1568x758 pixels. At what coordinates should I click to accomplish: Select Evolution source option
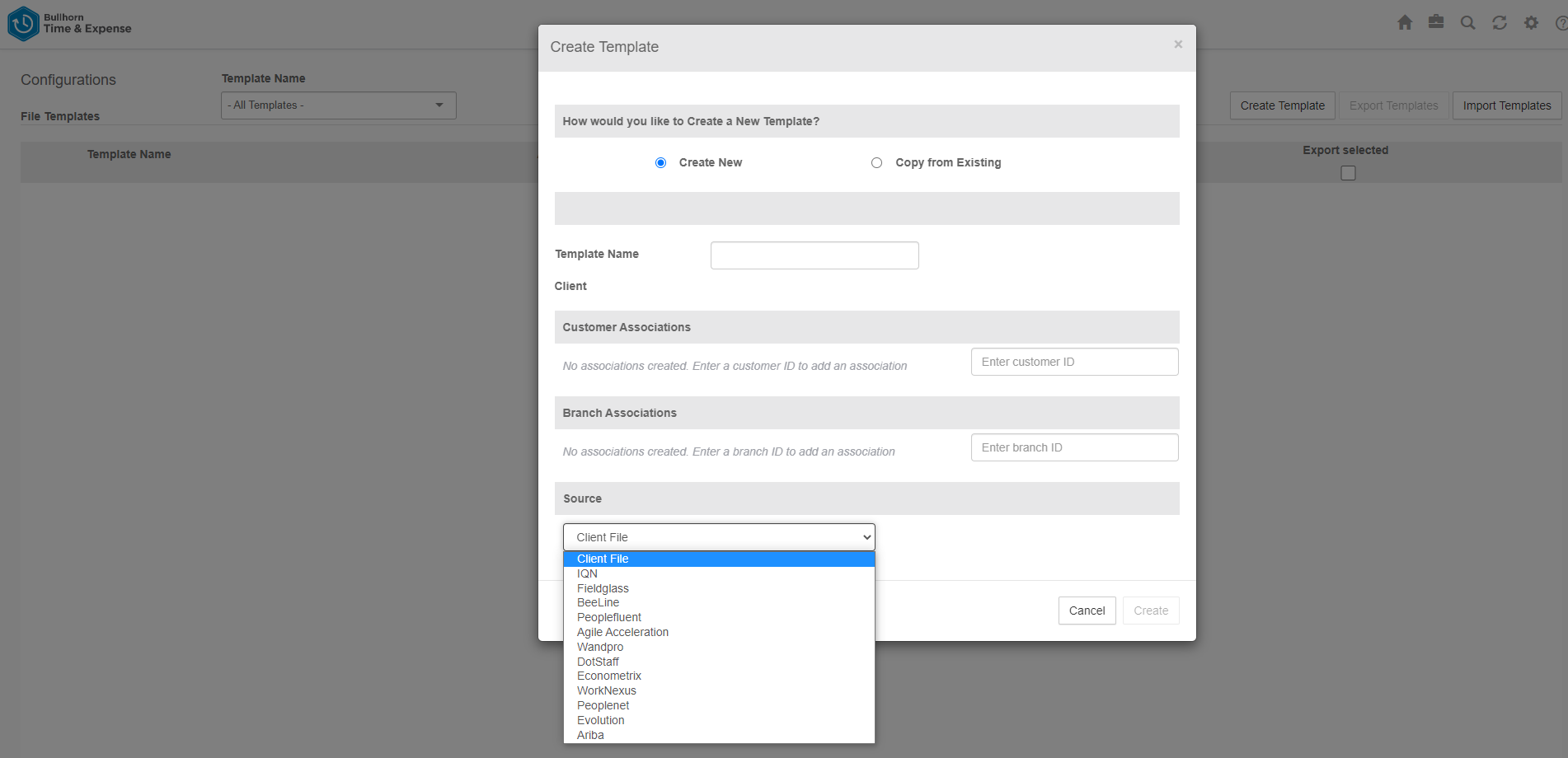click(x=719, y=721)
